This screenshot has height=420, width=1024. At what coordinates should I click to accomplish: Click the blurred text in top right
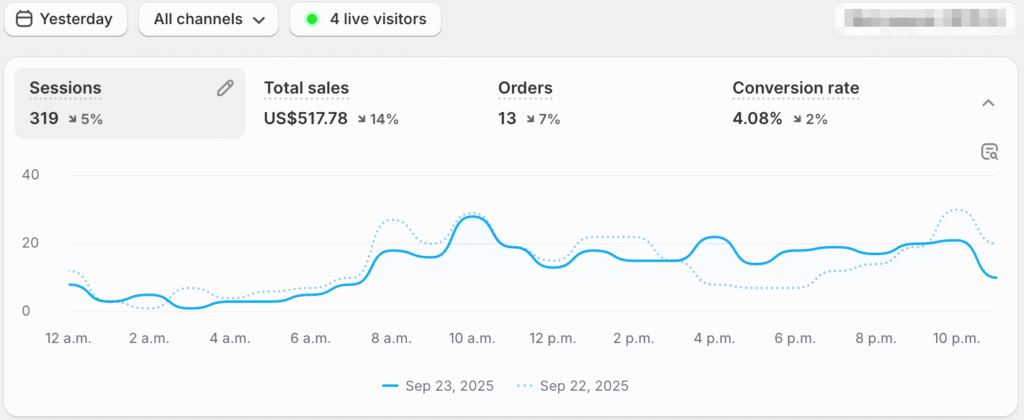[922, 19]
